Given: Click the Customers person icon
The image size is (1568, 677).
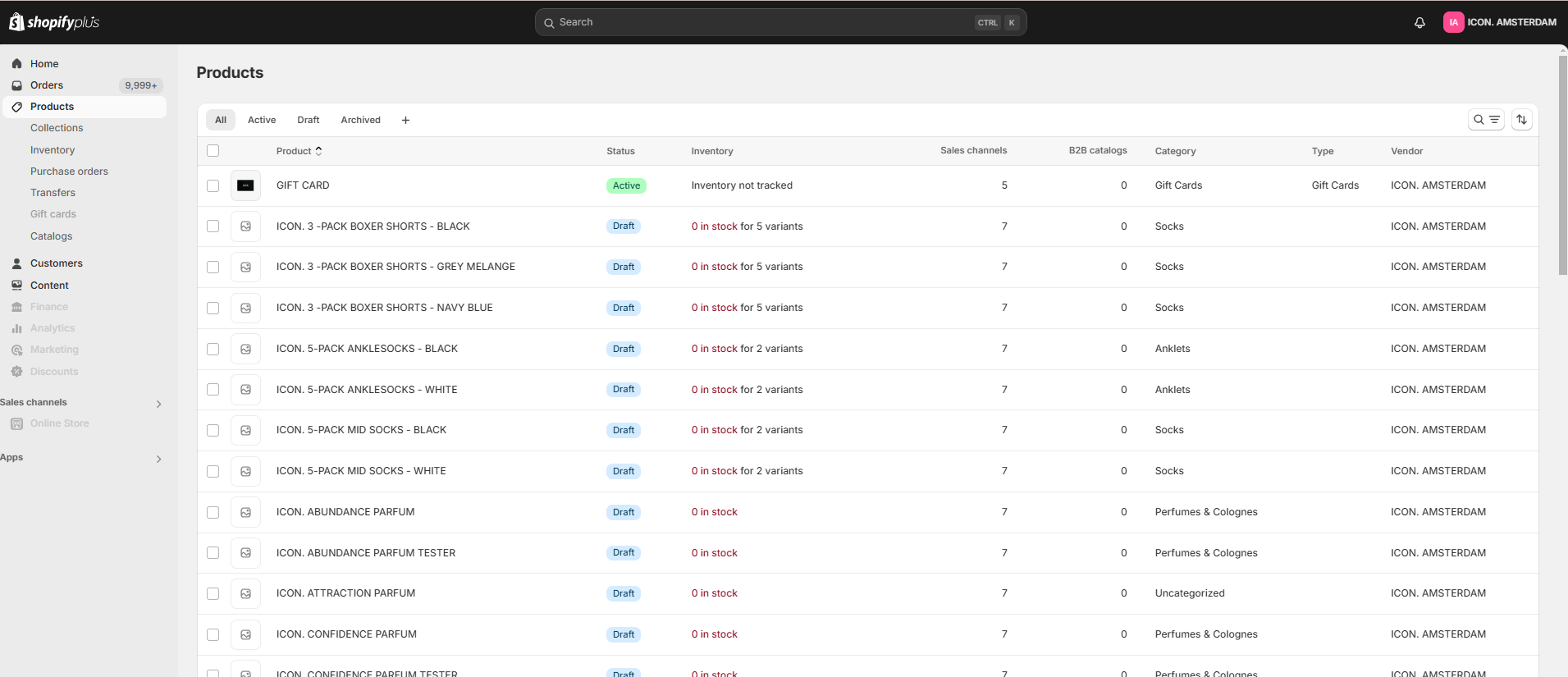Looking at the screenshot, I should point(16,263).
